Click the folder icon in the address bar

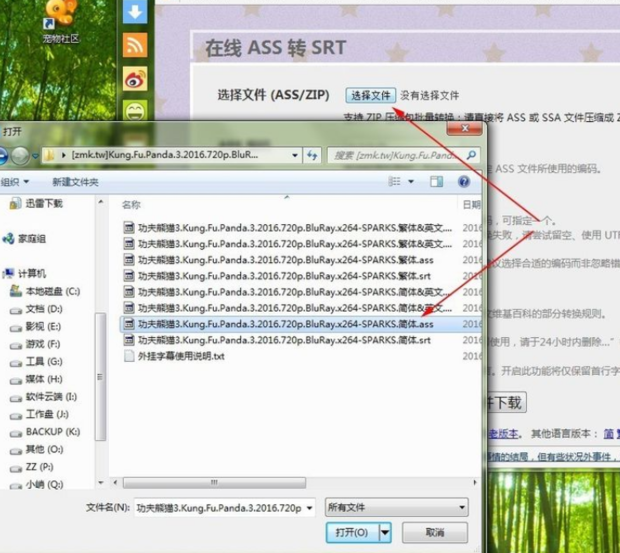[49, 155]
